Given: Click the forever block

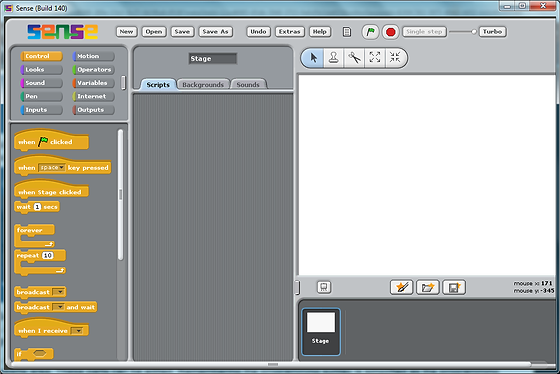Looking at the screenshot, I should coord(34,236).
